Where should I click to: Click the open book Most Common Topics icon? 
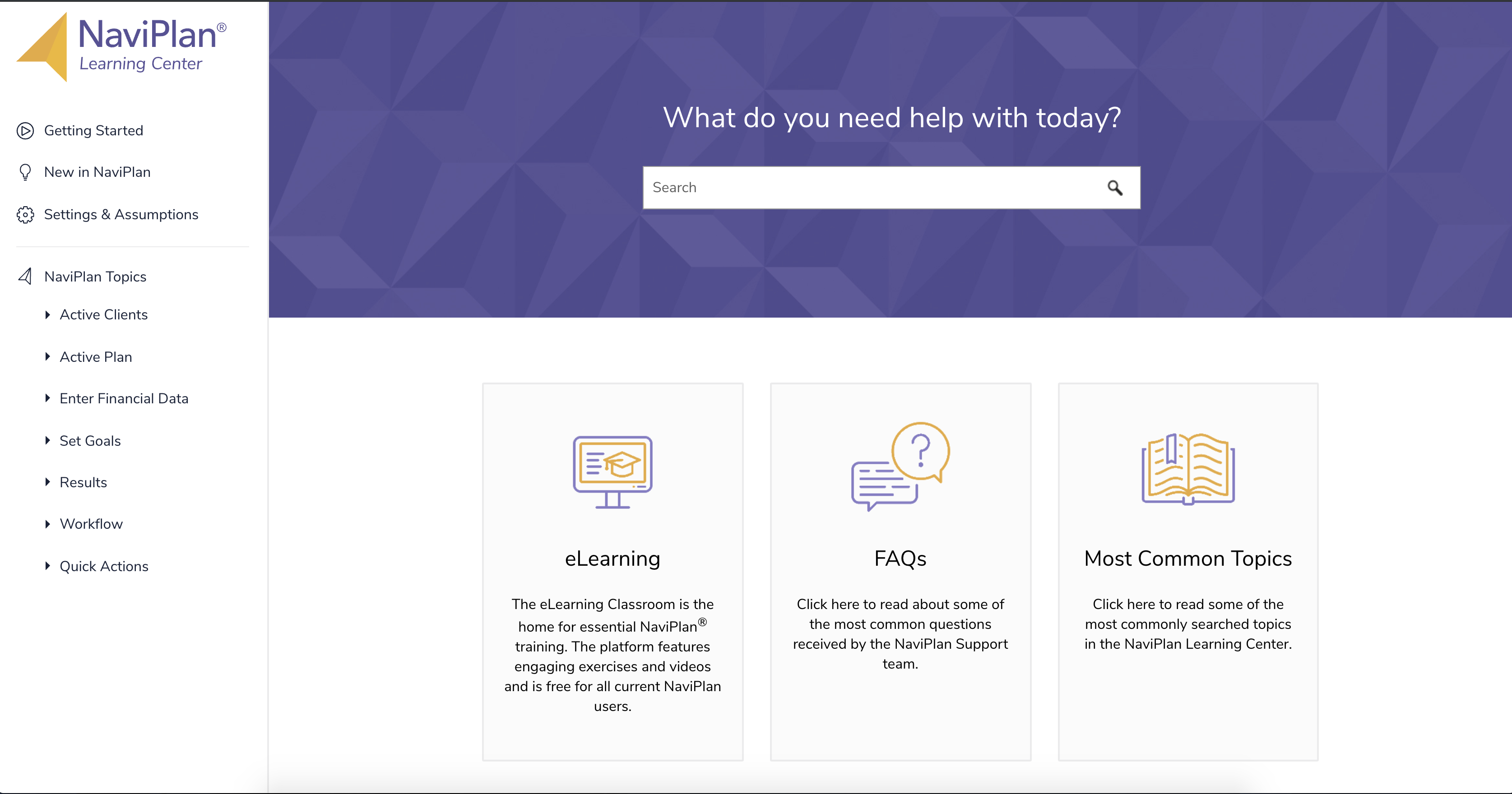tap(1188, 469)
